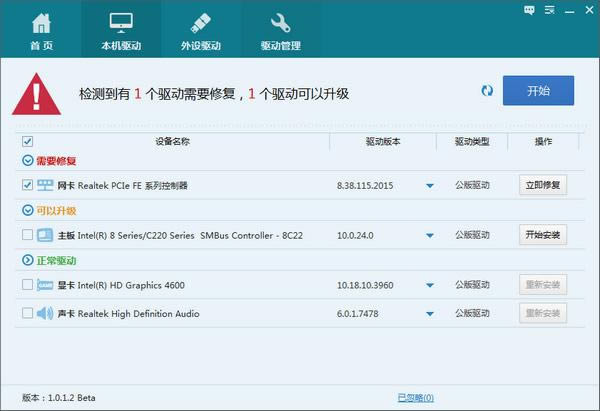Select the Realtek PCIe FE device name
This screenshot has height=411, width=600.
coord(122,186)
